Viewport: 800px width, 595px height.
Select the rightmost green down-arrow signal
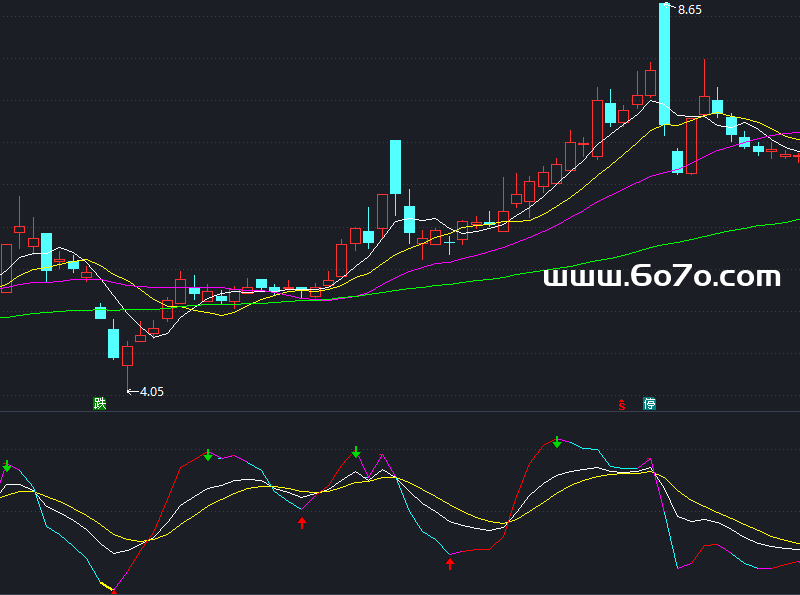(557, 441)
